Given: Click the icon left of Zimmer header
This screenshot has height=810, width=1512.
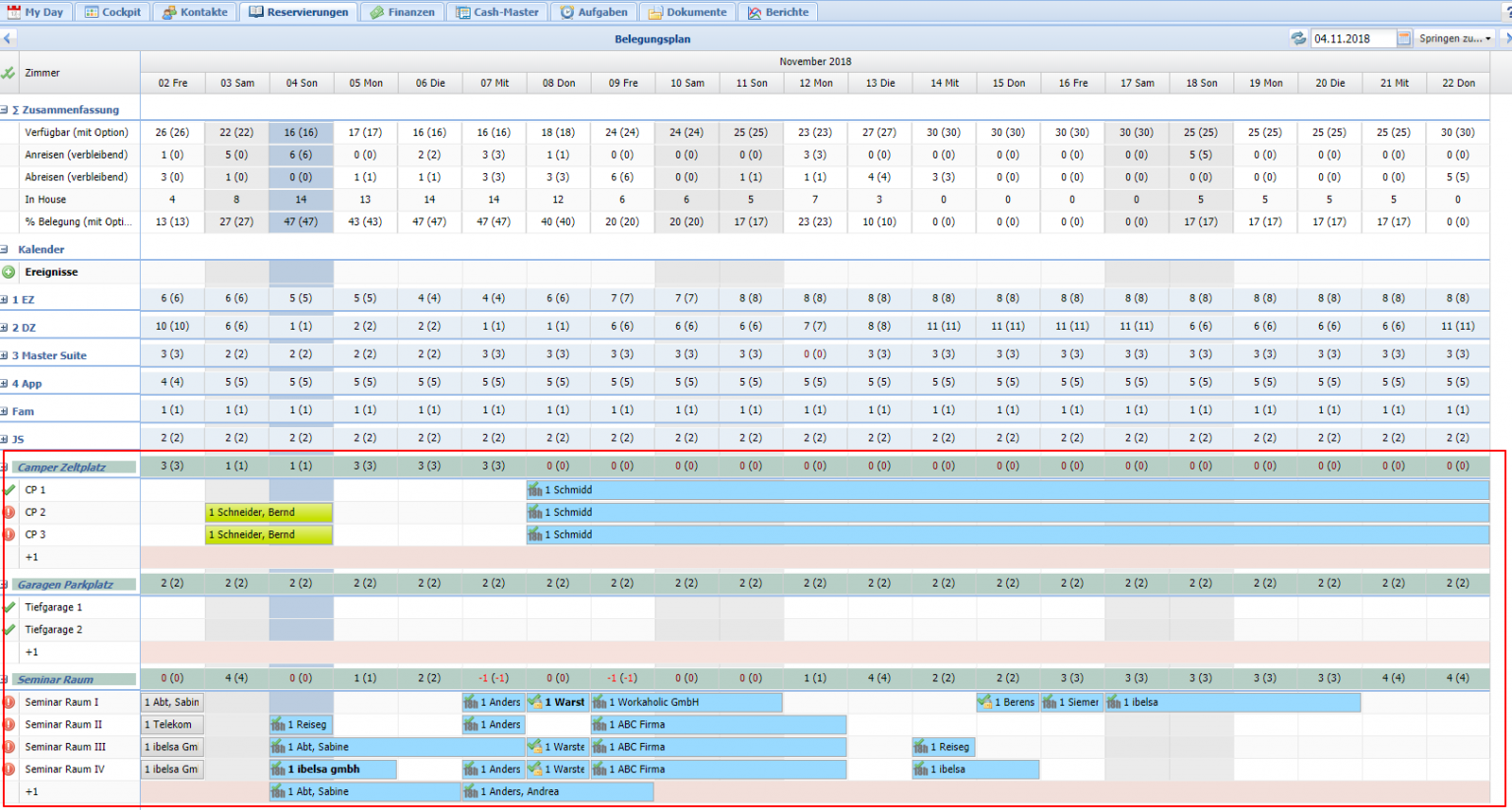Looking at the screenshot, I should pyautogui.click(x=9, y=73).
